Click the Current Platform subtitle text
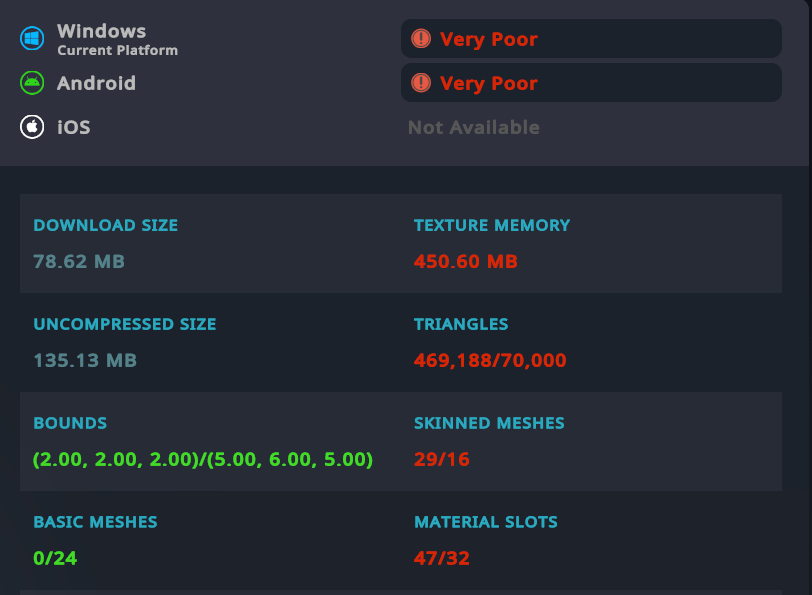The height and width of the screenshot is (595, 812). 117,50
